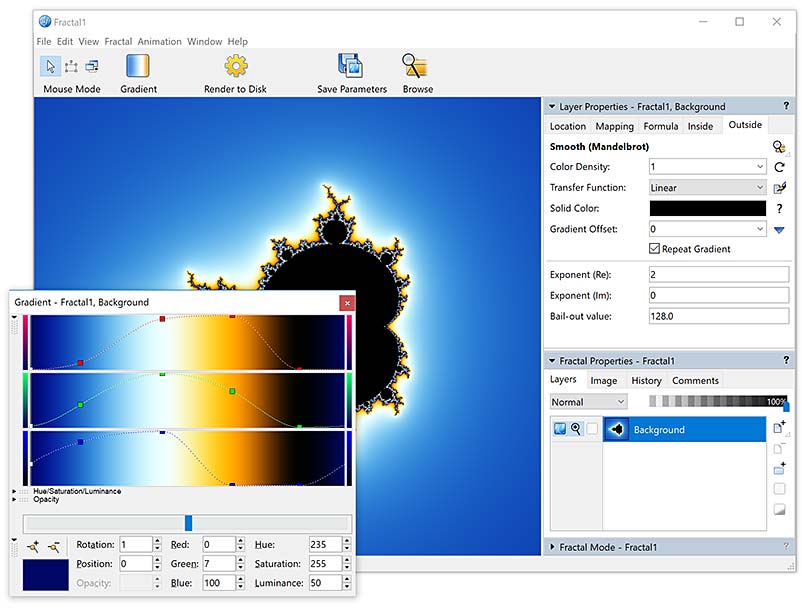
Task: Click the add layer group icon
Action: (779, 467)
